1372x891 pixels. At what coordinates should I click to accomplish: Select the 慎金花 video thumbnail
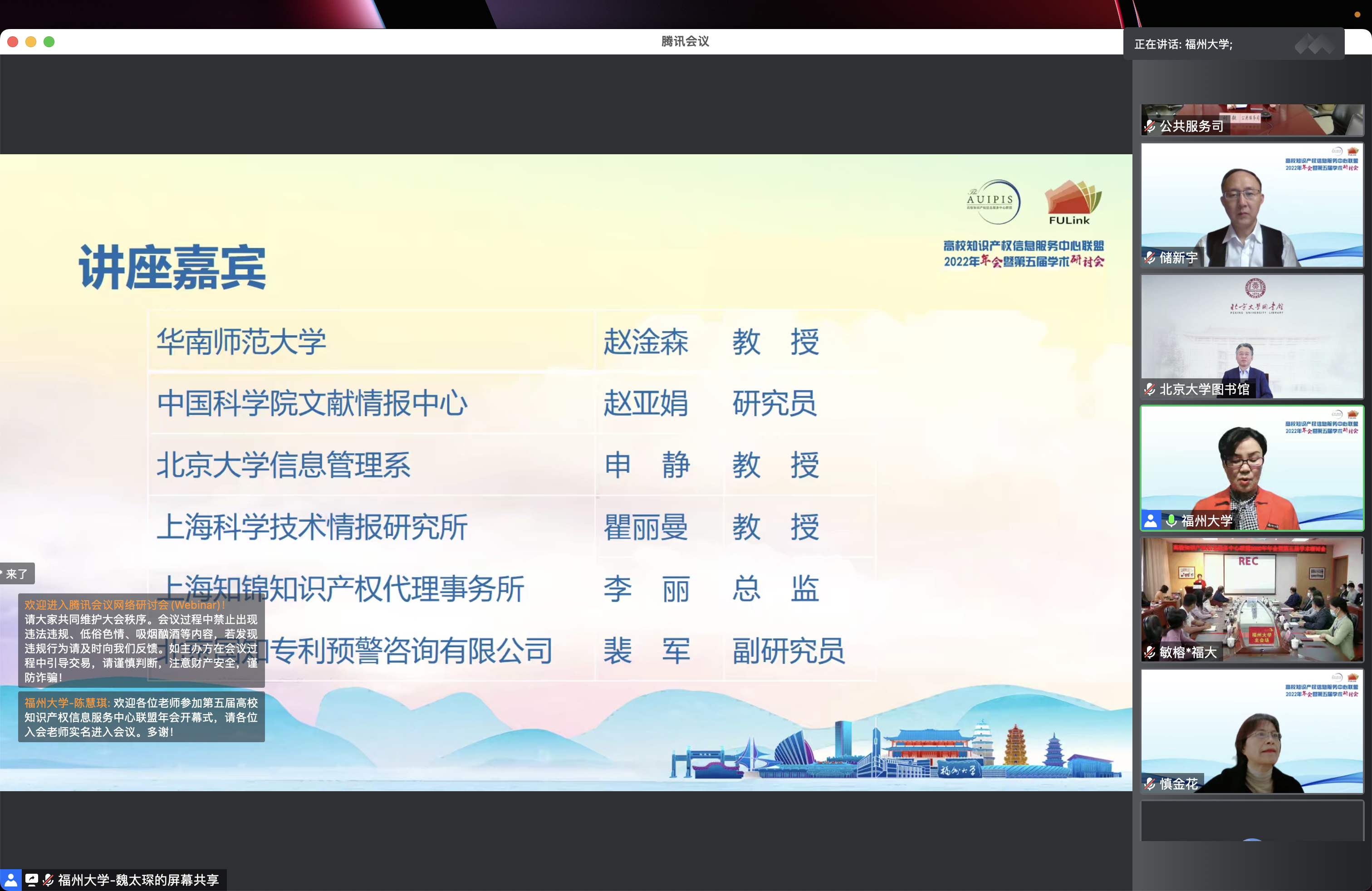coord(1252,731)
